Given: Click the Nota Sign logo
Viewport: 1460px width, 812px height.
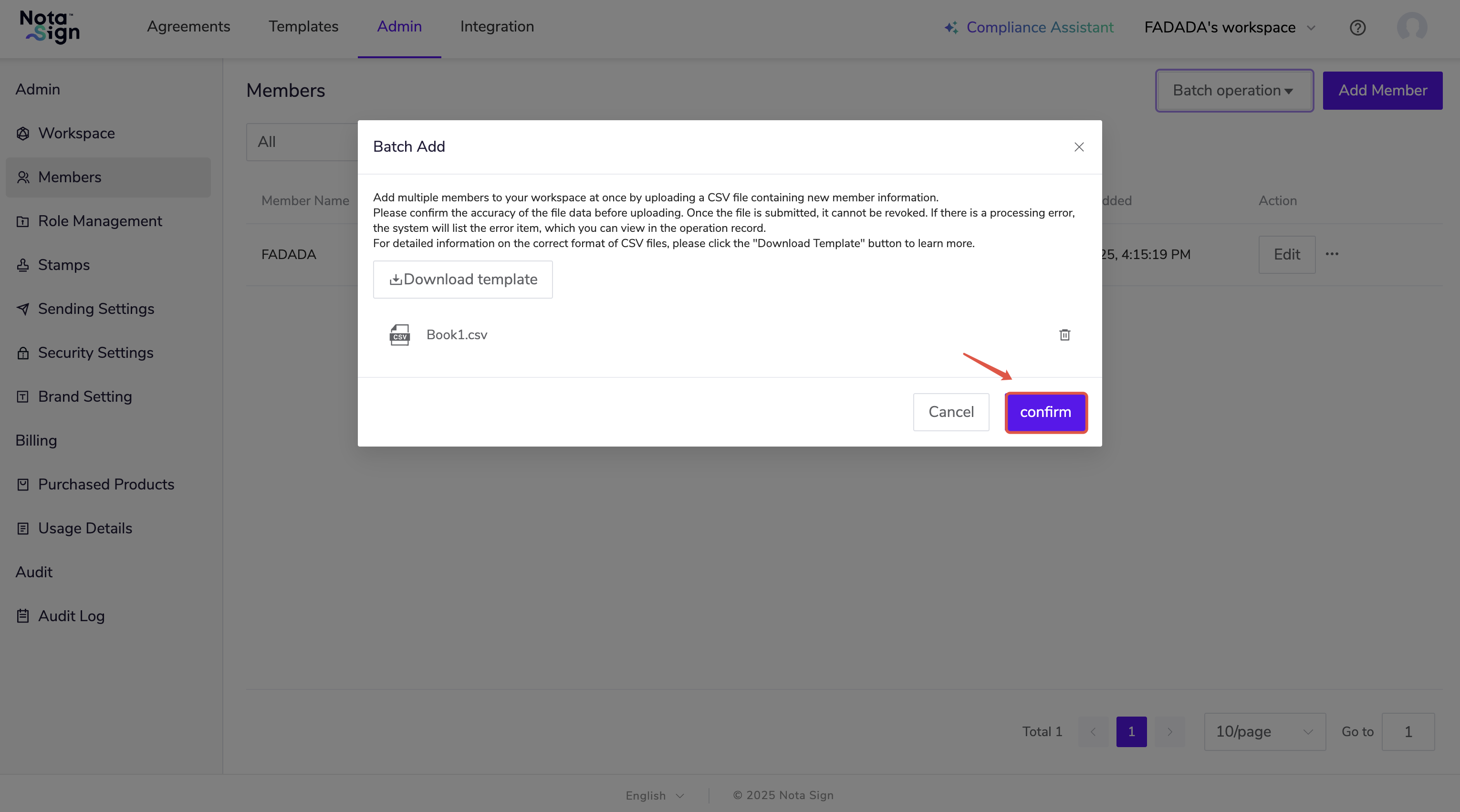Looking at the screenshot, I should pos(50,27).
